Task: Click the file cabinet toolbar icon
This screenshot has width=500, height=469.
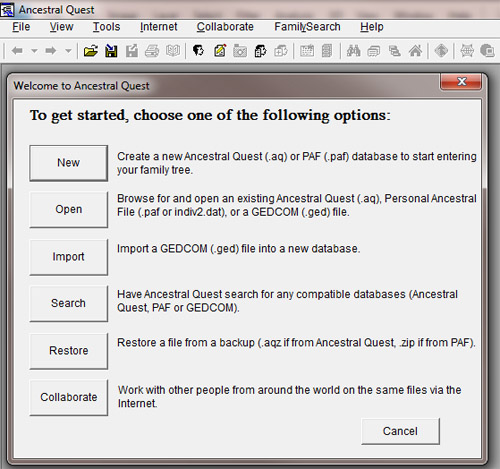Action: pos(327,51)
